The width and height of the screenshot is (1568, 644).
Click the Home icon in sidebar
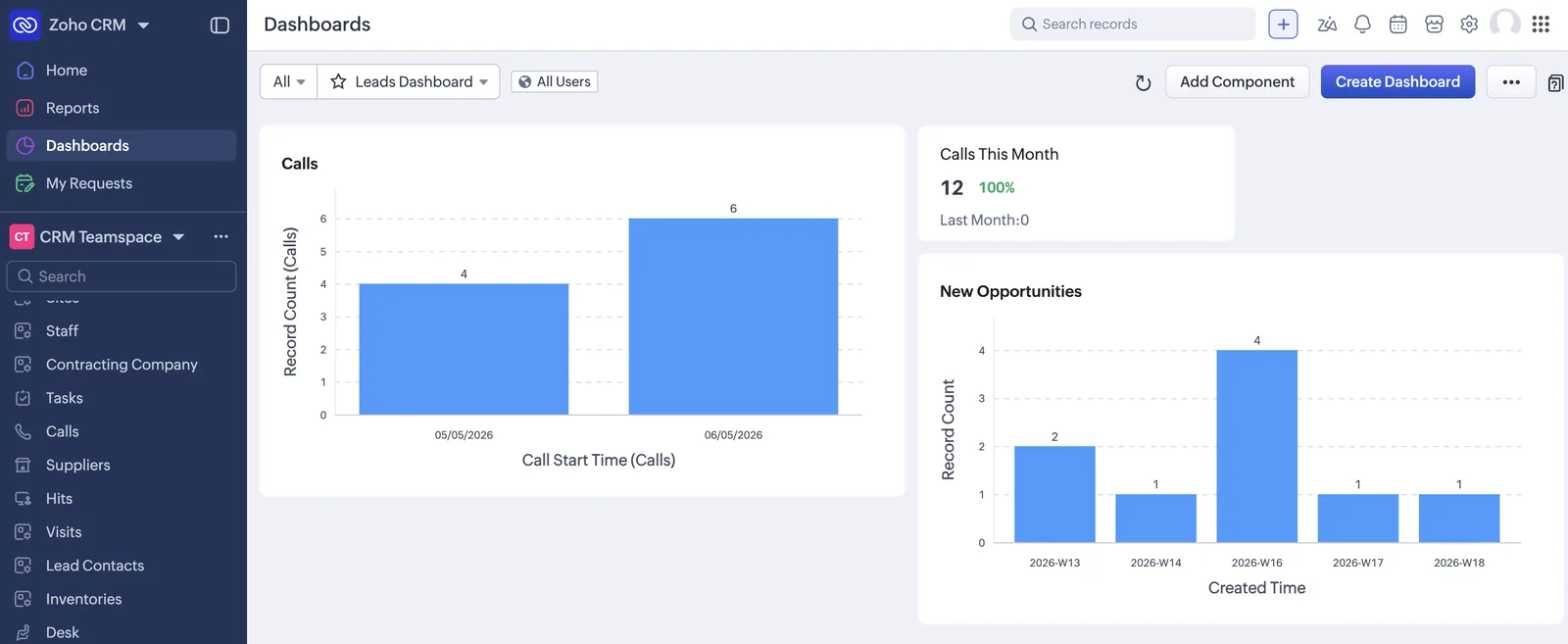[25, 71]
